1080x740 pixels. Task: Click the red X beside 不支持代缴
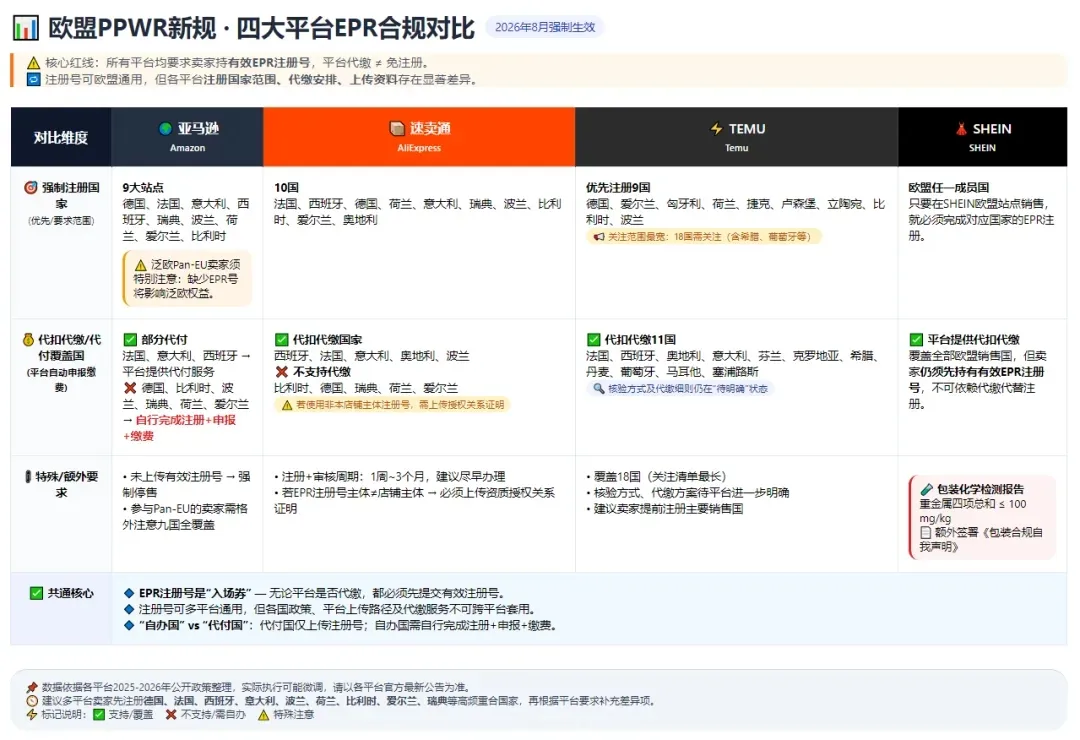click(x=281, y=372)
